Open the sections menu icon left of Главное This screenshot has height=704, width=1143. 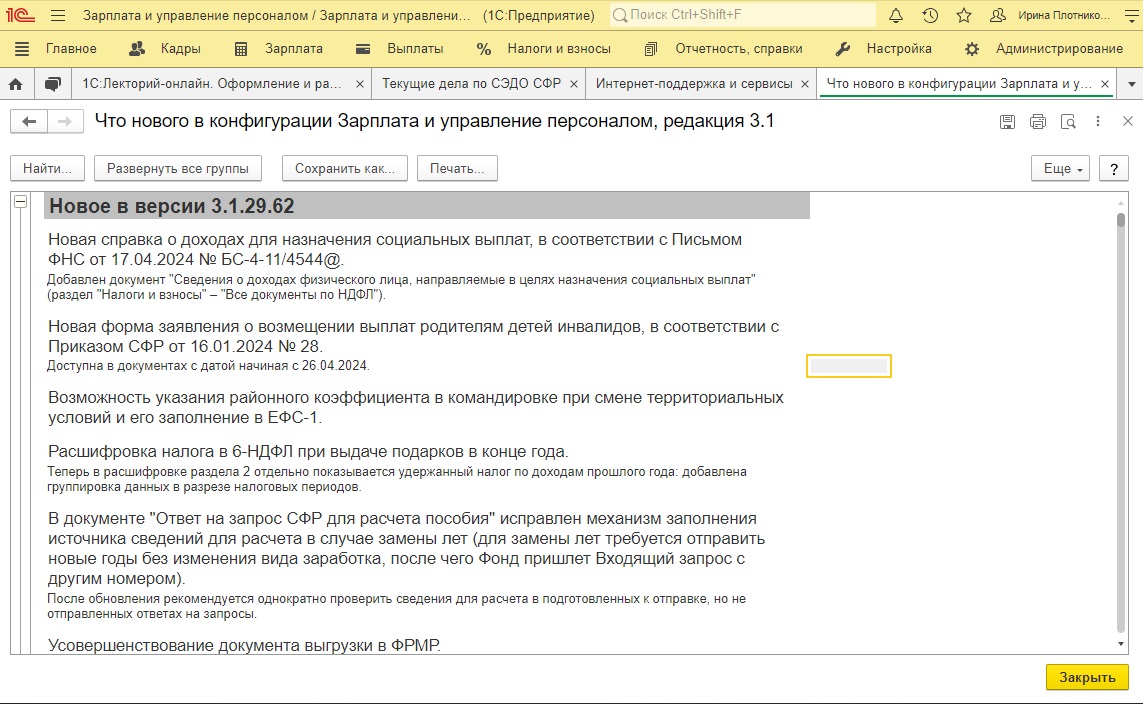pyautogui.click(x=22, y=49)
